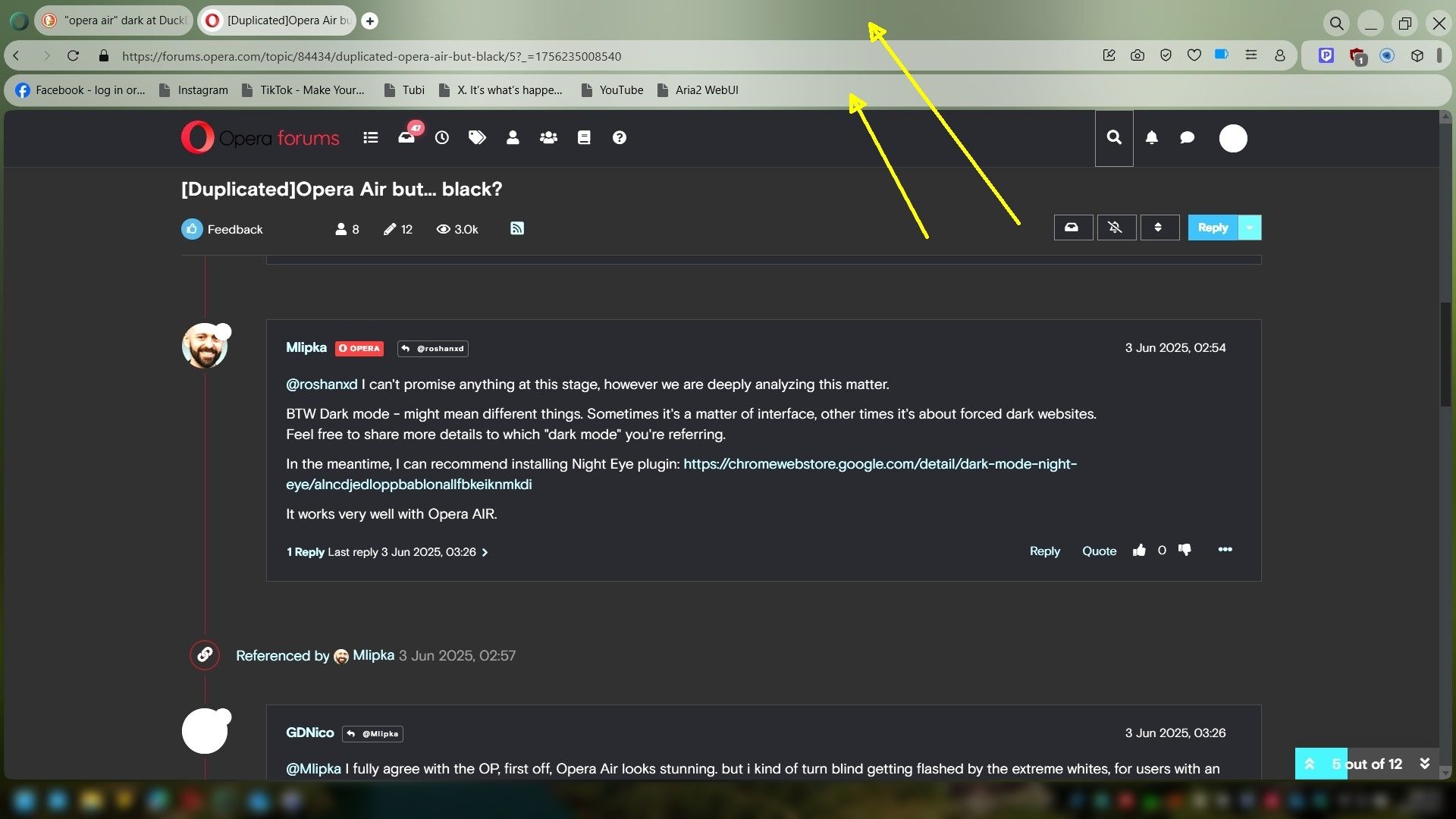Open the groups icon in forum header
The width and height of the screenshot is (1456, 819).
tap(548, 138)
